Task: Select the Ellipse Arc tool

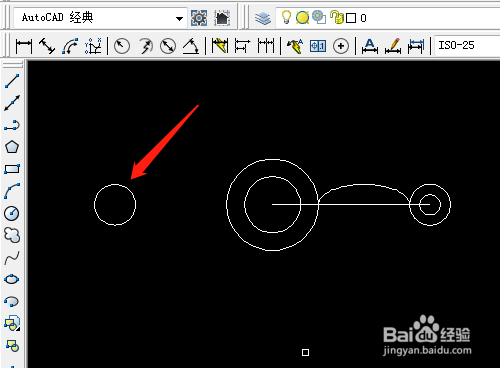Action: [x=12, y=301]
